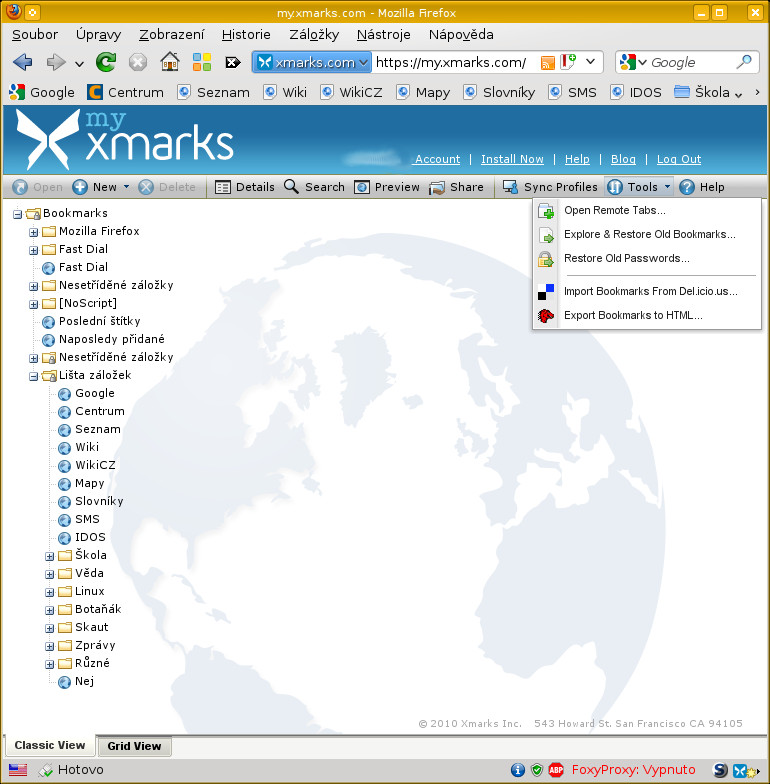The width and height of the screenshot is (770, 784).
Task: Click the Help link in the header
Action: point(577,159)
